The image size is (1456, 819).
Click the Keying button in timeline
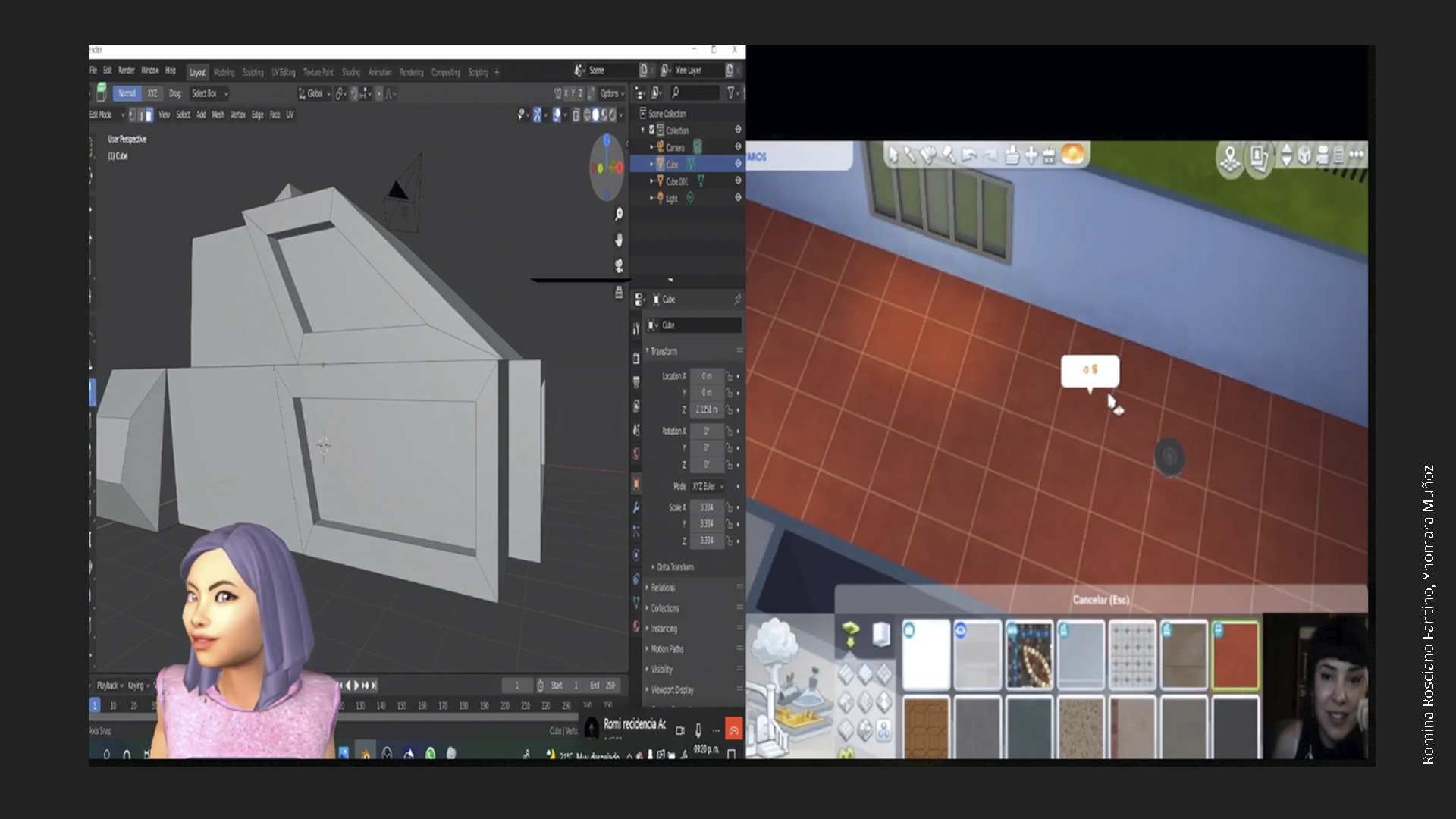point(137,686)
